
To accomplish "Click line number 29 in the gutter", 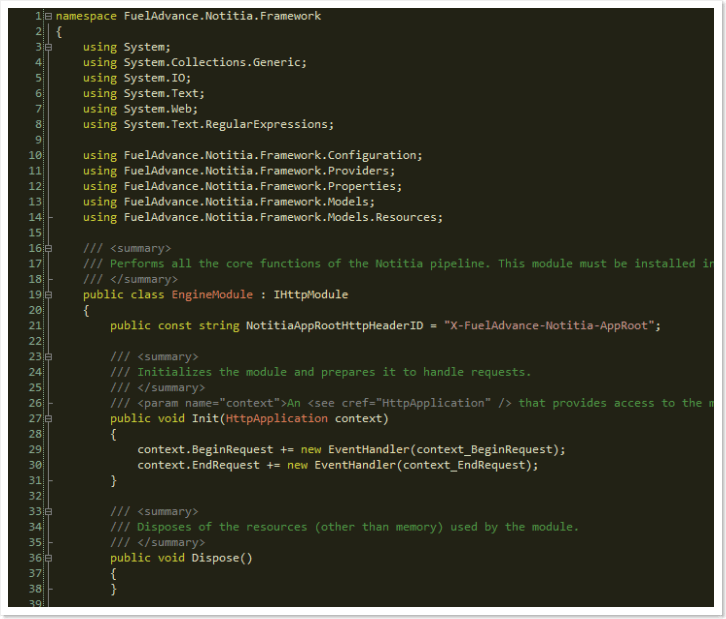I will pyautogui.click(x=35, y=449).
